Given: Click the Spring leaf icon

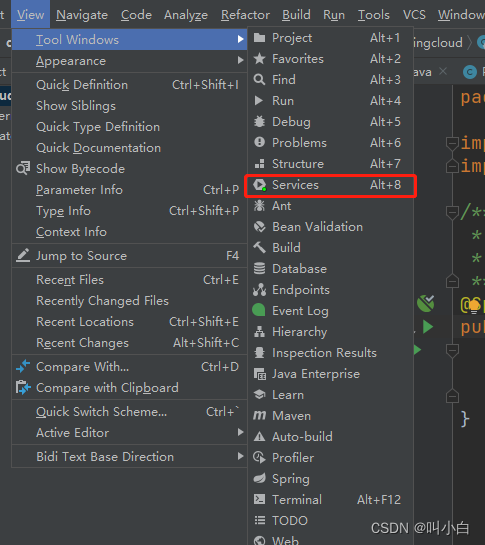Looking at the screenshot, I should coord(259,479).
